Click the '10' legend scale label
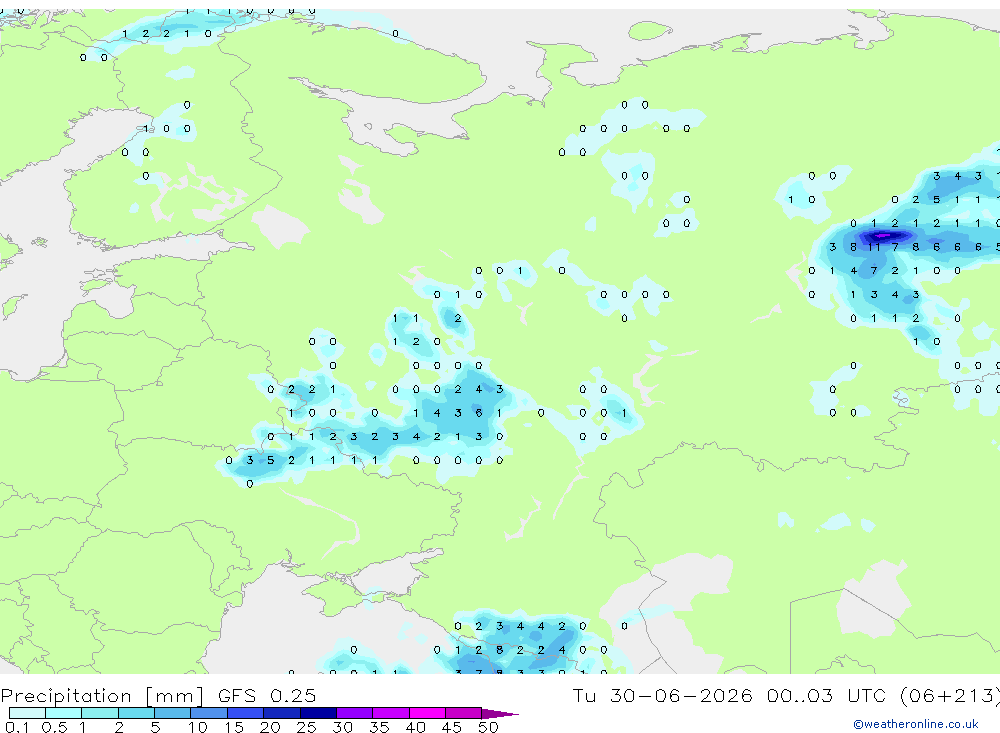This screenshot has height=733, width=1000. click(x=198, y=727)
